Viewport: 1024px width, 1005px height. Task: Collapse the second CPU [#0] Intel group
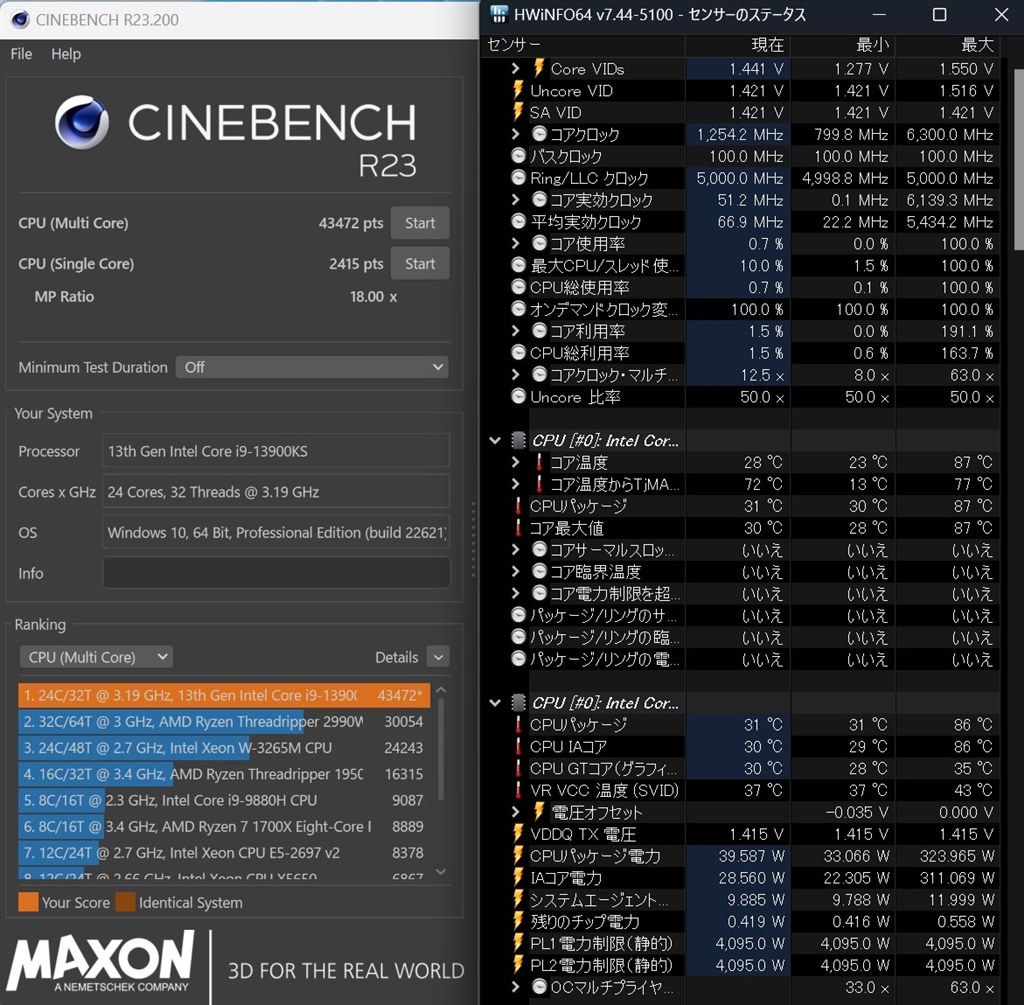pos(495,703)
